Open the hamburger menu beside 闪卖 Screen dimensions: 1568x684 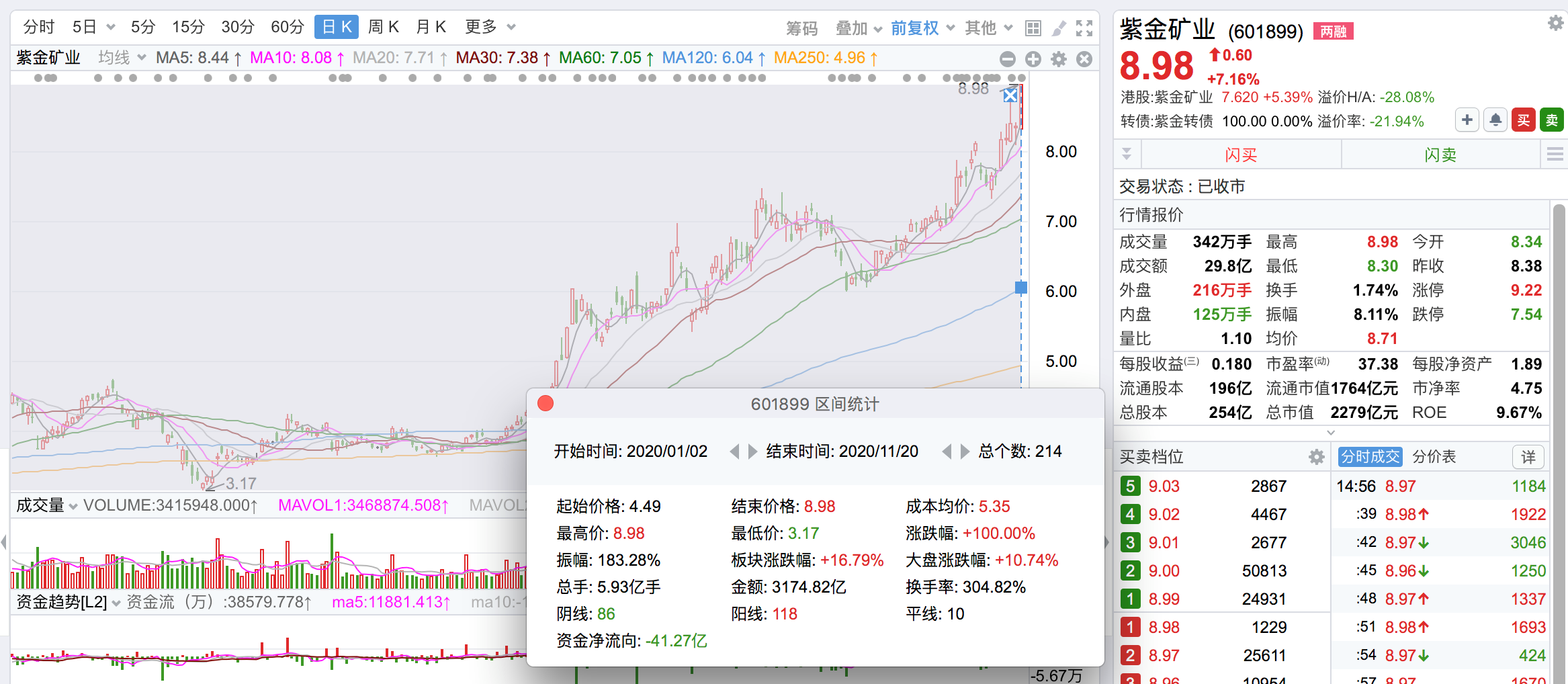coord(1555,155)
